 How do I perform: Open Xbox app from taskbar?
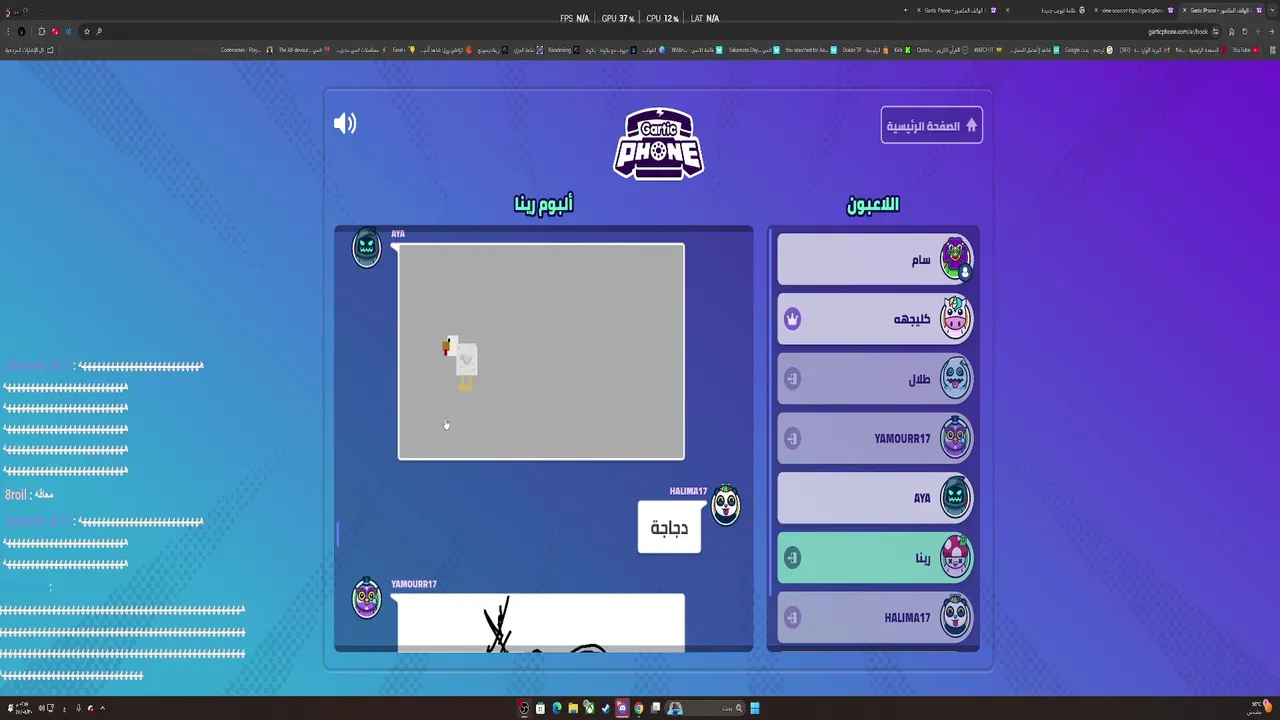coord(589,708)
